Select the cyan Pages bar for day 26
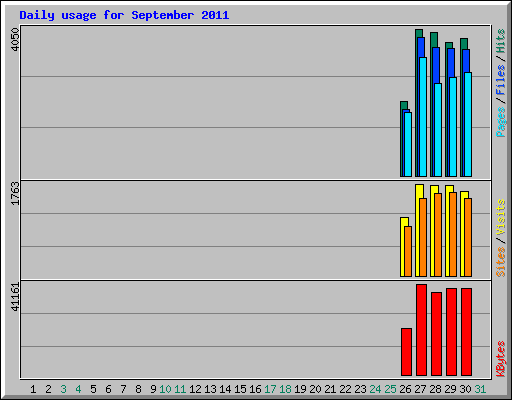512x400 pixels. (408, 144)
